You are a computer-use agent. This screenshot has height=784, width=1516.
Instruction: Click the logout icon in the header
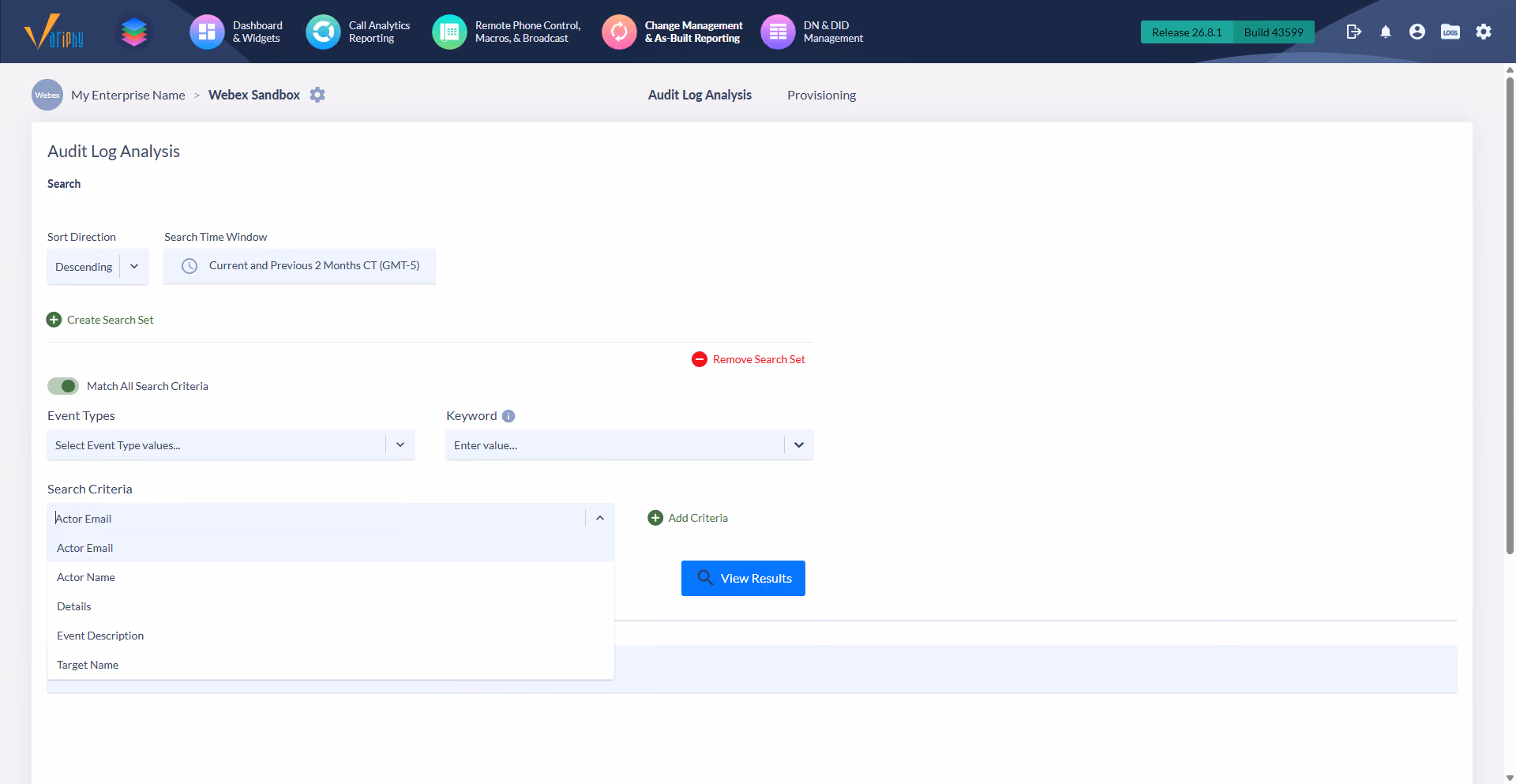click(1354, 32)
